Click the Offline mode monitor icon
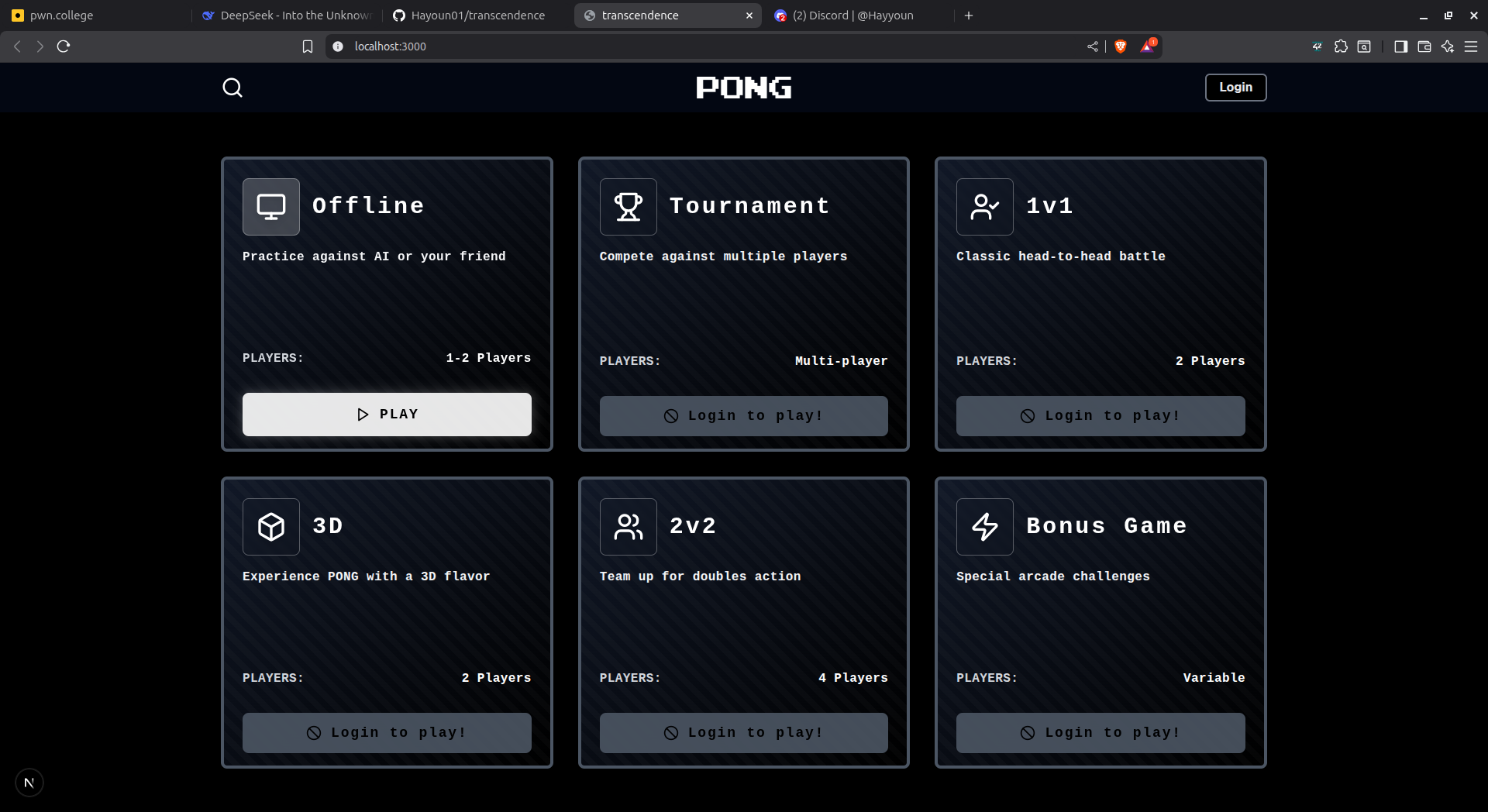 click(x=270, y=207)
